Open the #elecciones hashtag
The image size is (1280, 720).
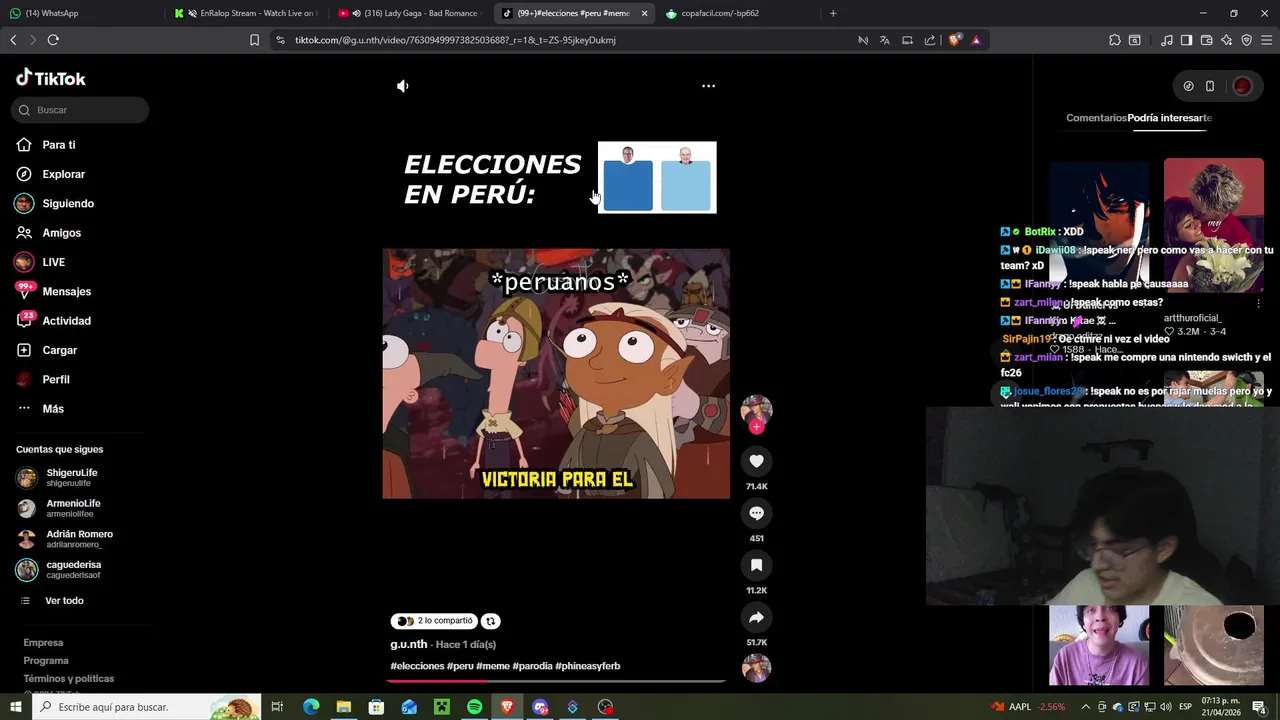pos(417,666)
